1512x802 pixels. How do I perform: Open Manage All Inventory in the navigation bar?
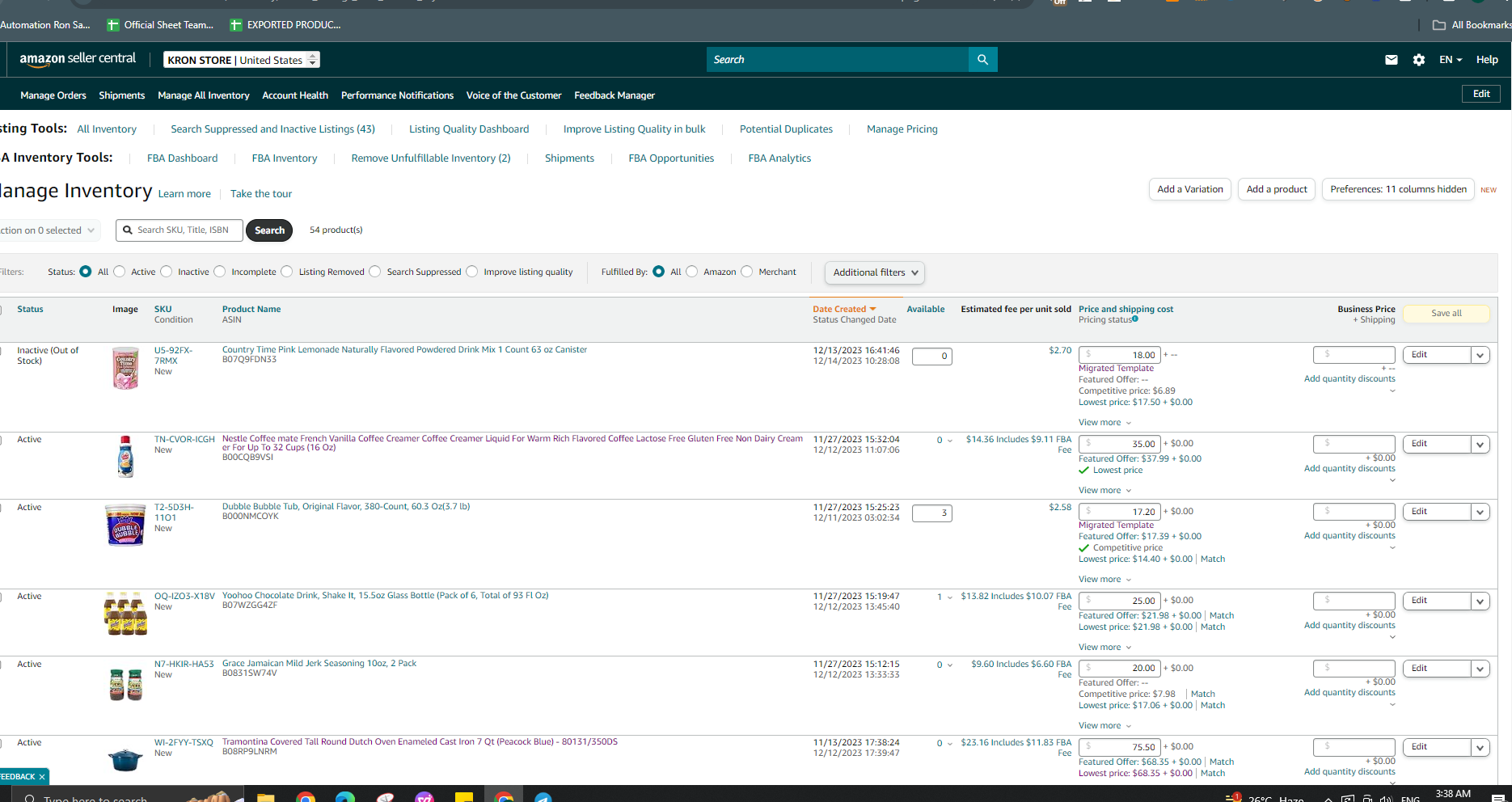[204, 95]
